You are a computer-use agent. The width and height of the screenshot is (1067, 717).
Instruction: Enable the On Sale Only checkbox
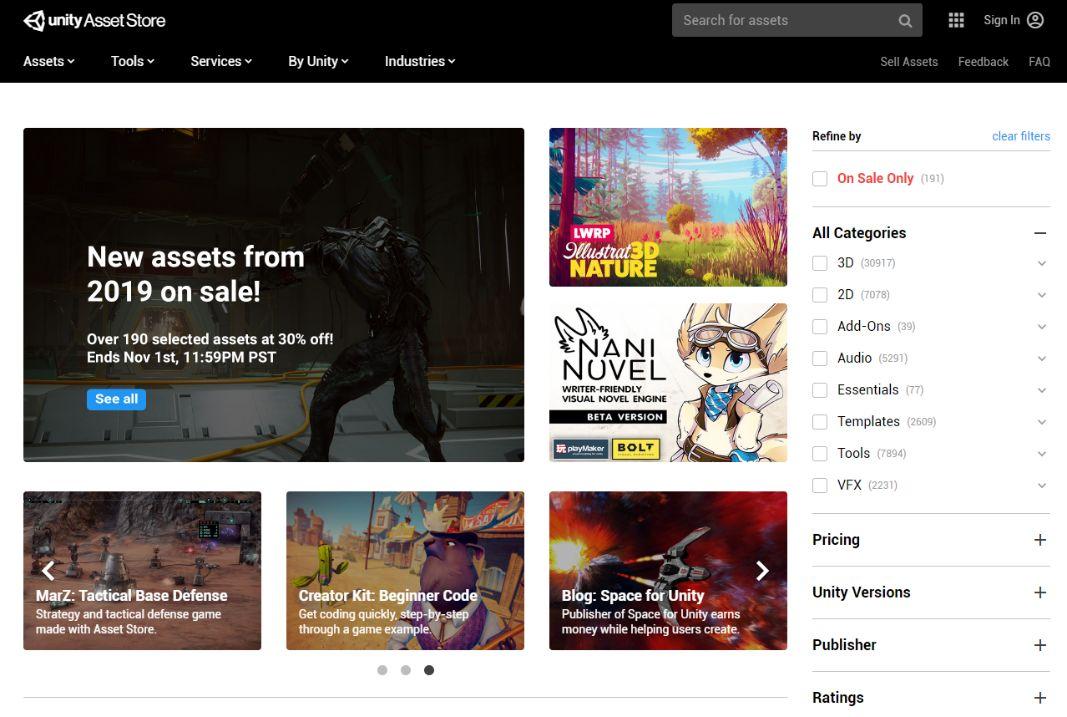tap(820, 179)
